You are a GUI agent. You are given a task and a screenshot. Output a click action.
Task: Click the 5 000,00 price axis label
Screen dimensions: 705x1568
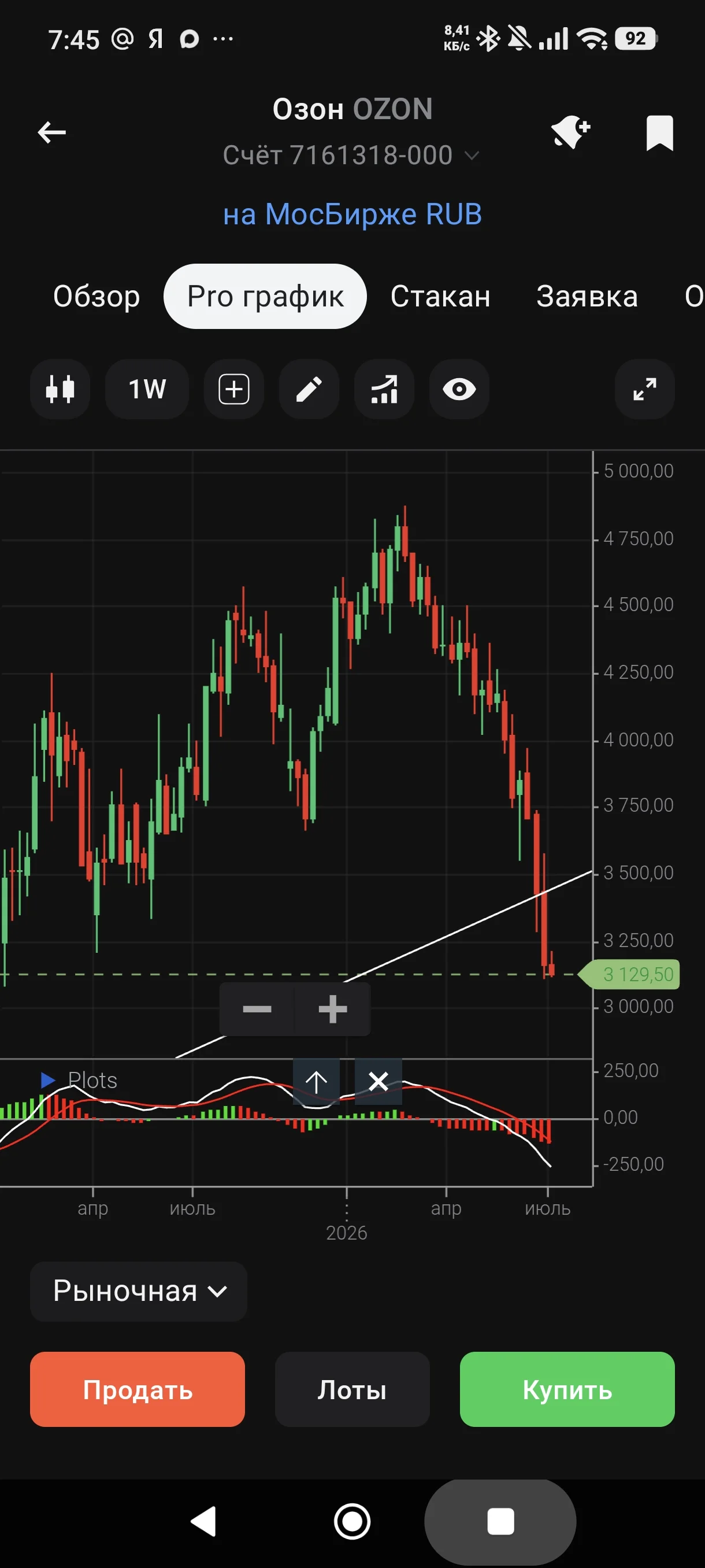point(638,471)
